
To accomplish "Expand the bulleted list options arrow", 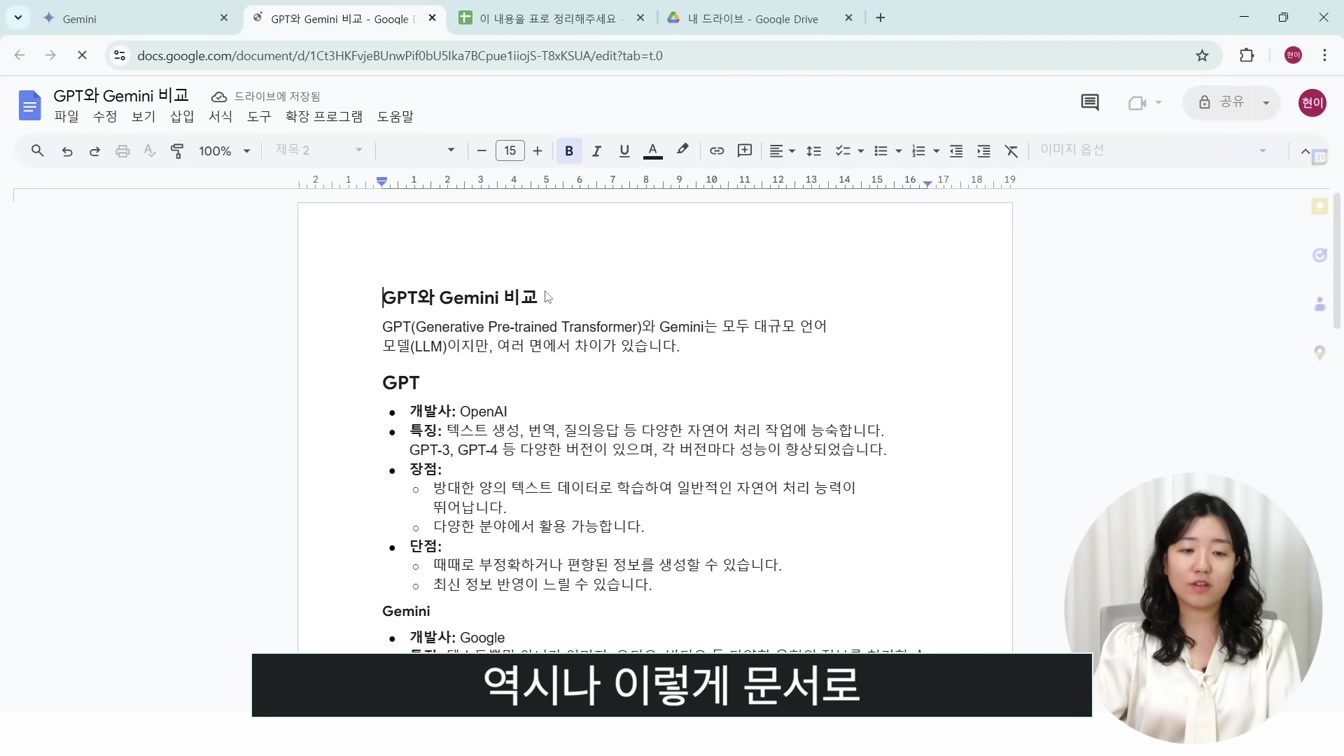I will coord(899,151).
